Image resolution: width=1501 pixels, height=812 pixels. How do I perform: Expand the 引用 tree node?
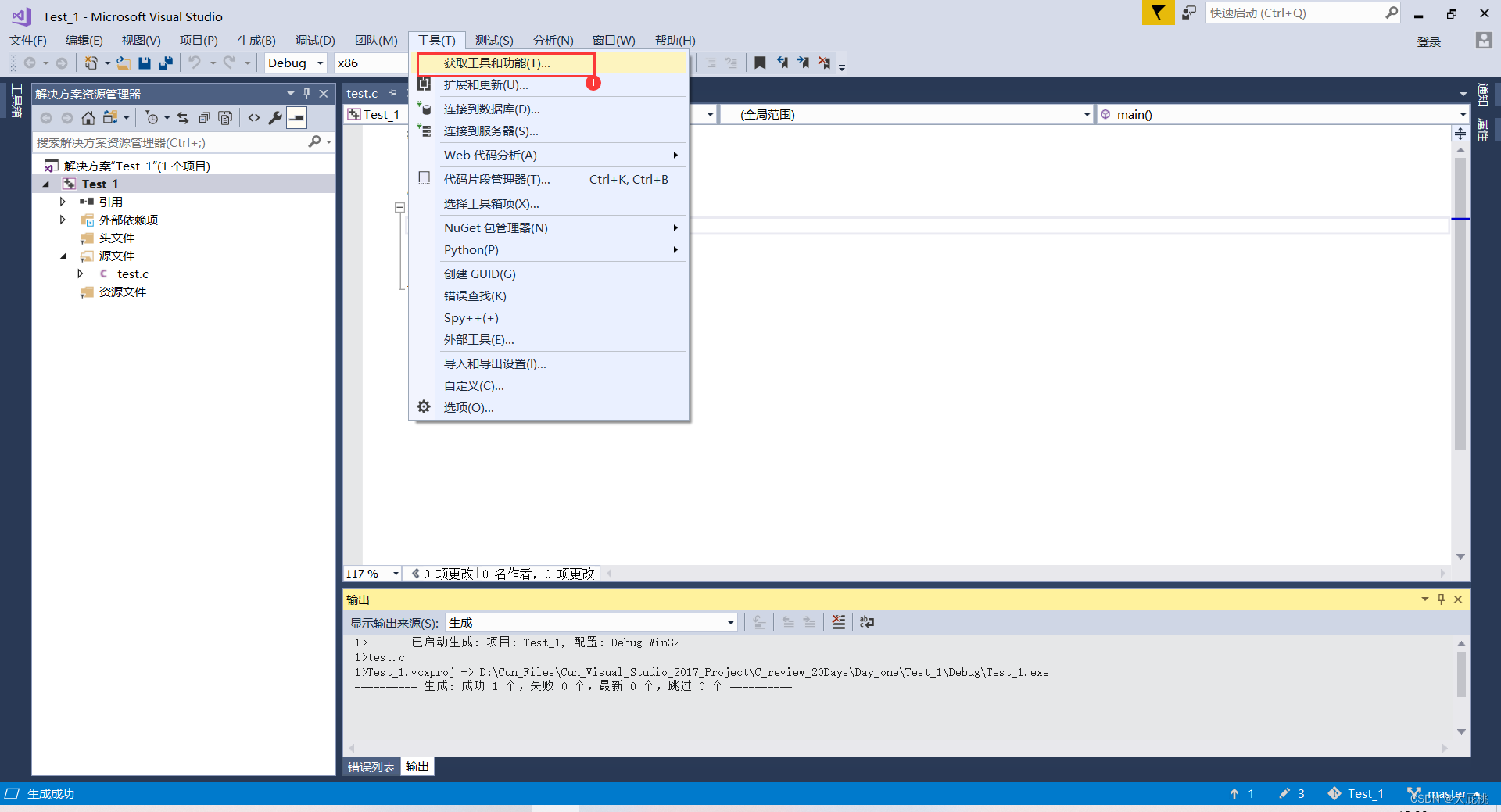[63, 202]
